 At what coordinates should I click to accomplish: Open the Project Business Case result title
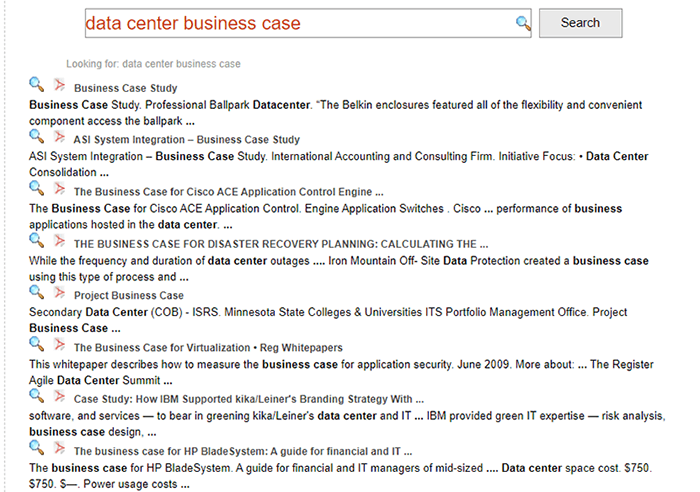point(128,296)
